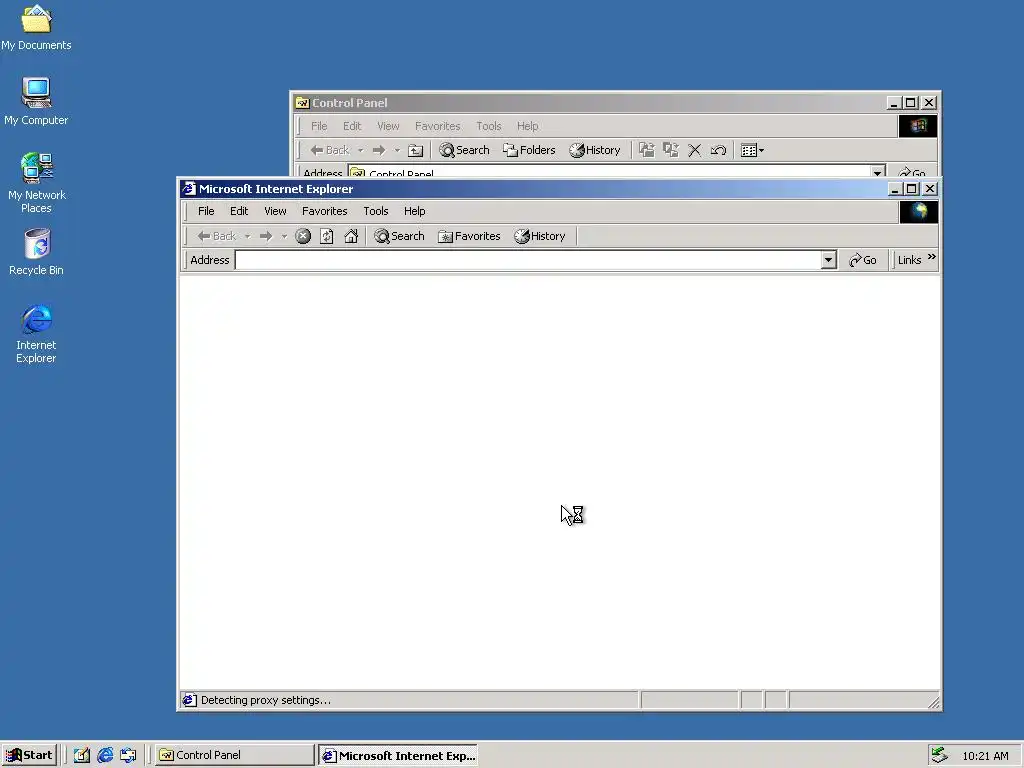
Task: Open View menu in Internet Explorer
Action: click(x=275, y=211)
